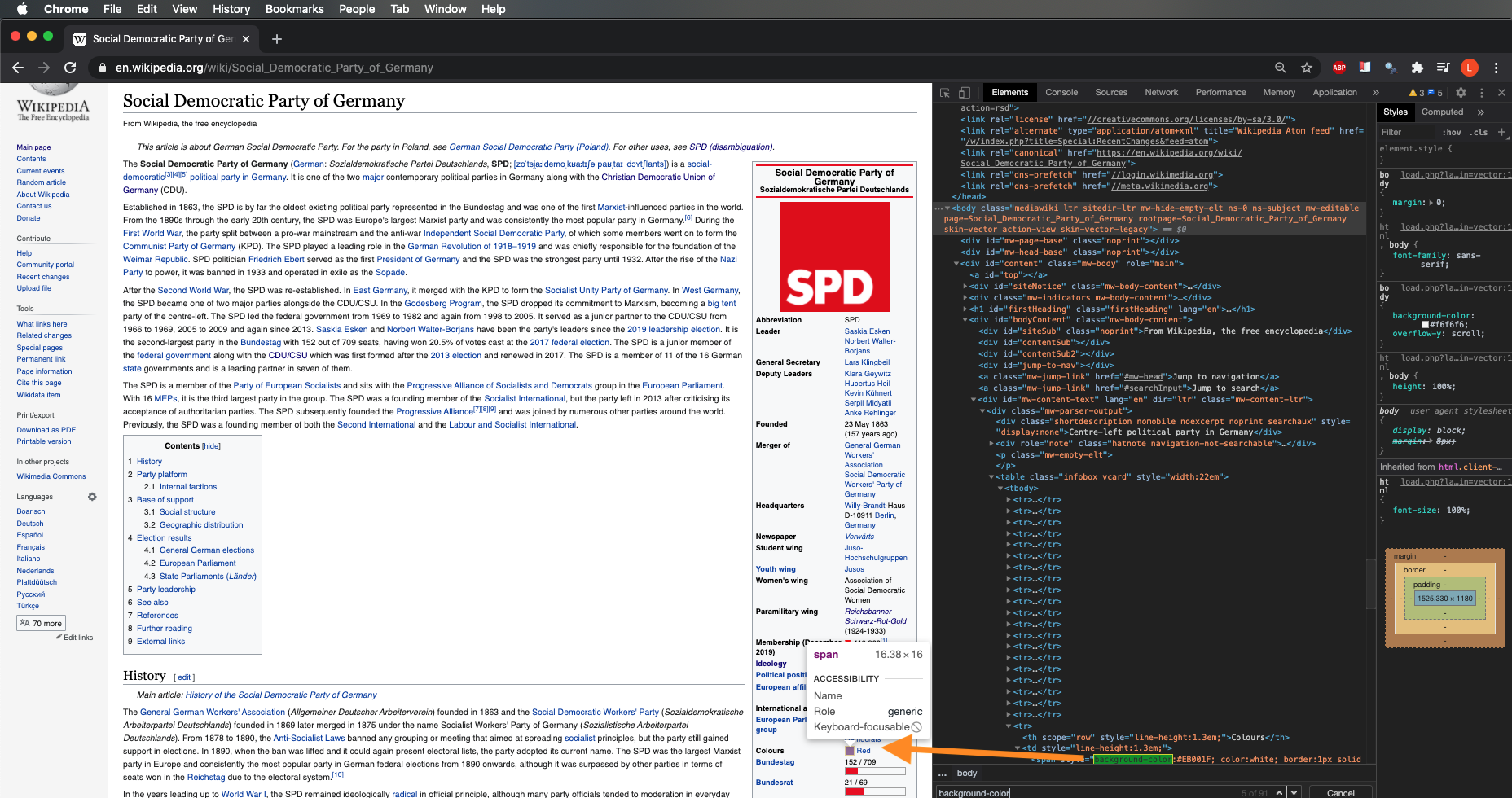Collapse the div id=content element

[956, 263]
